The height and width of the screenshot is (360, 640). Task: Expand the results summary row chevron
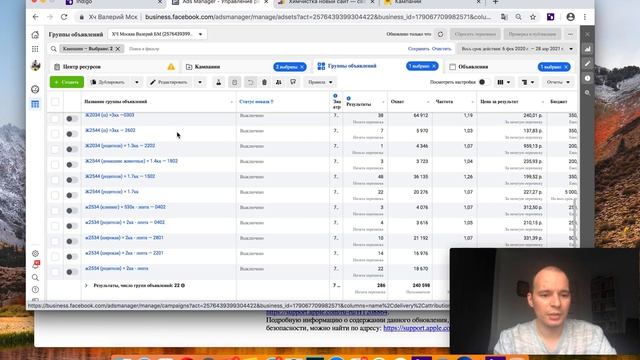pyautogui.click(x=86, y=286)
